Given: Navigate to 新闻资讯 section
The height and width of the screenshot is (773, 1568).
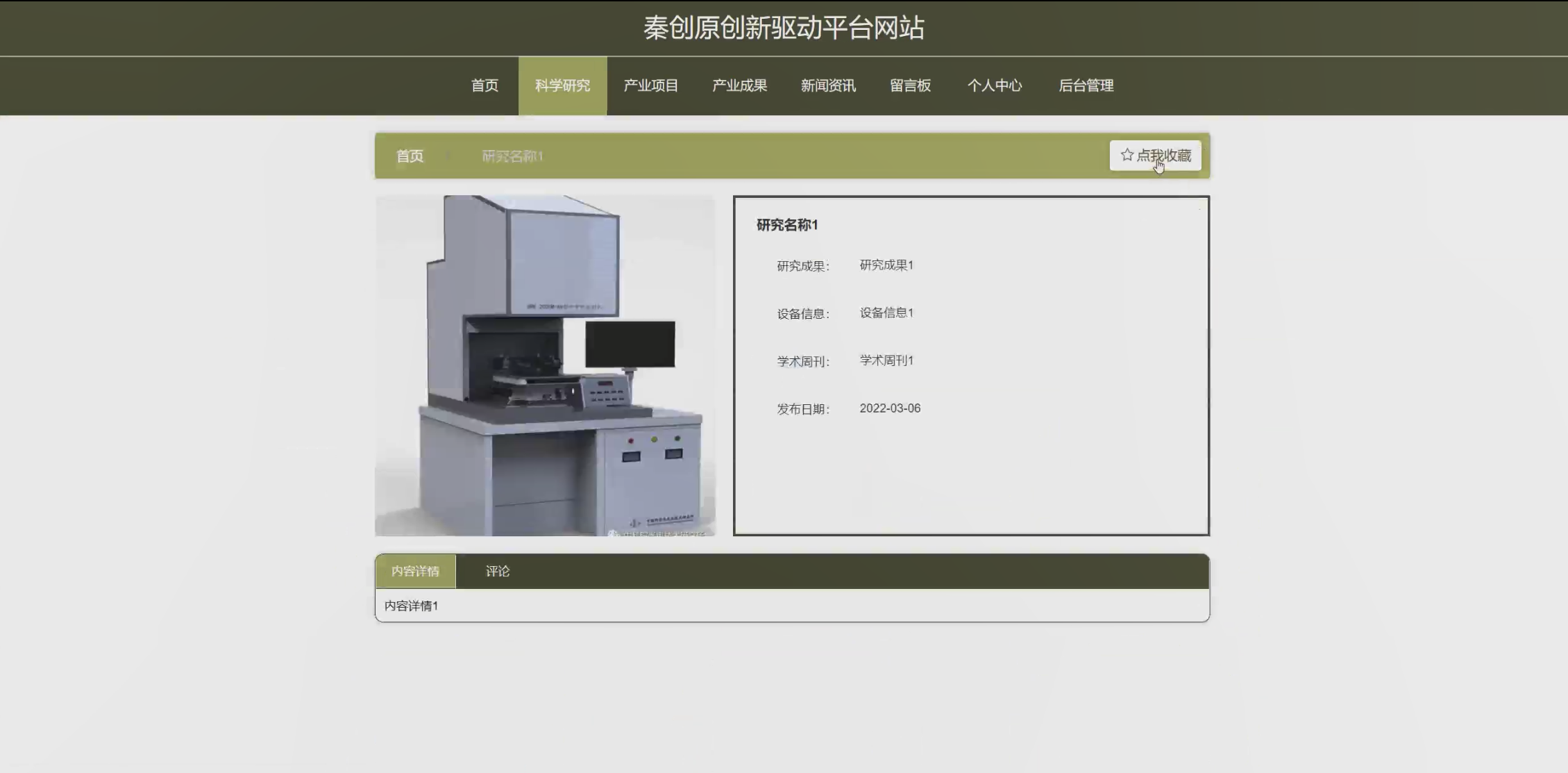Looking at the screenshot, I should click(828, 85).
